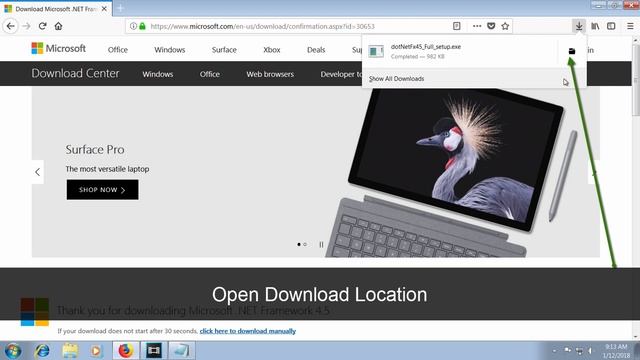640x360 pixels.
Task: Show previous carousel slide
Action: pyautogui.click(x=38, y=172)
